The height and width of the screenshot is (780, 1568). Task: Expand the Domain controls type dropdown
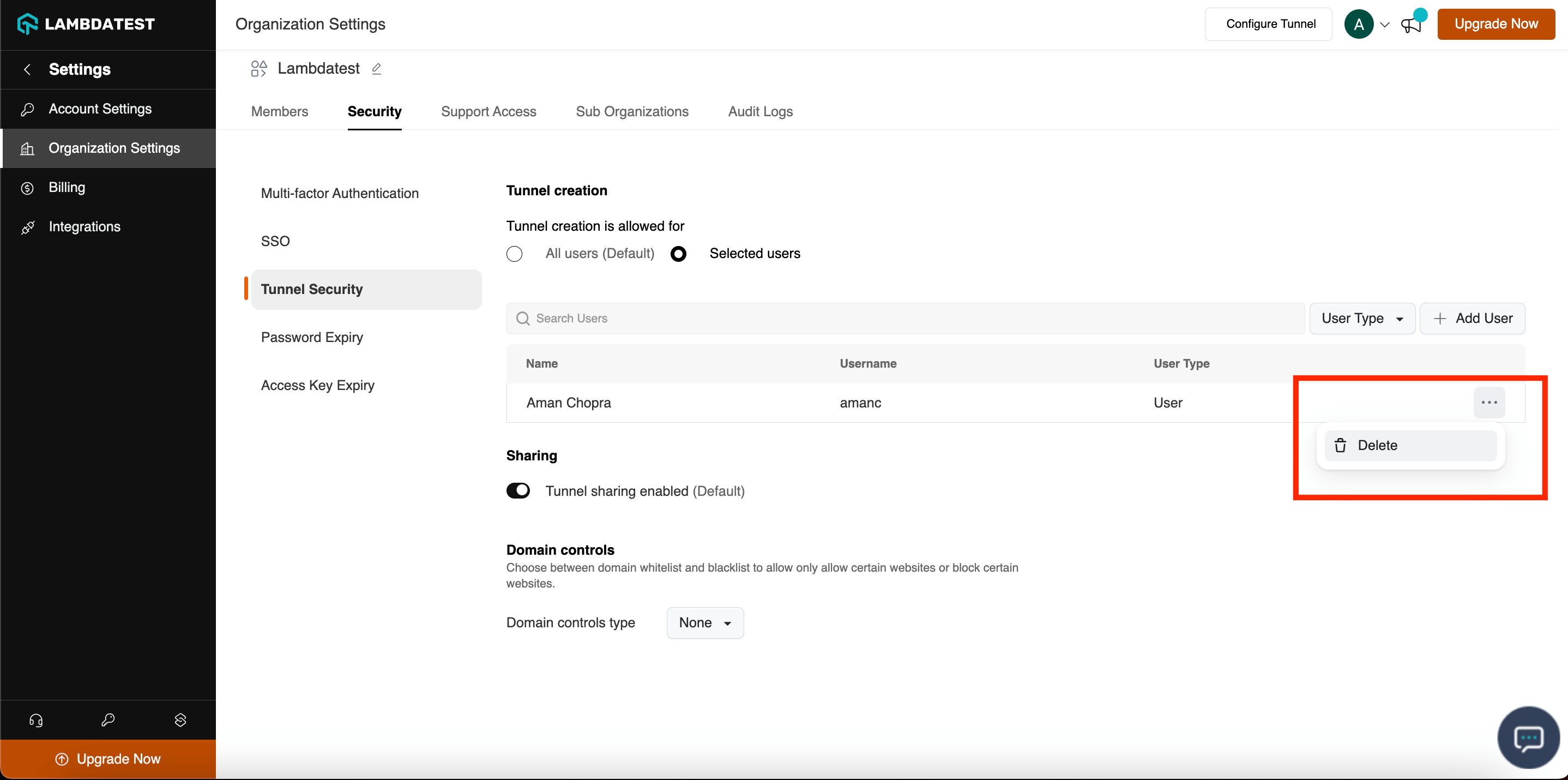coord(704,623)
